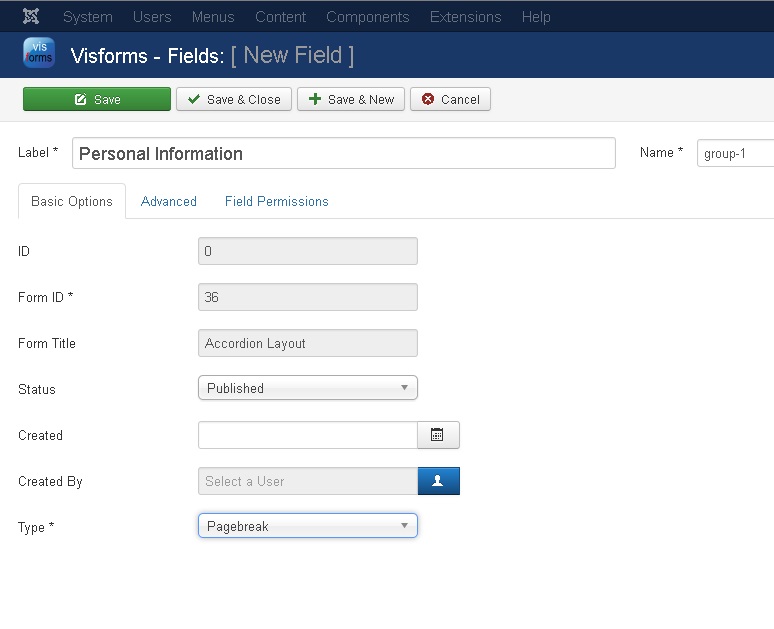Click the select user icon button

(x=438, y=481)
